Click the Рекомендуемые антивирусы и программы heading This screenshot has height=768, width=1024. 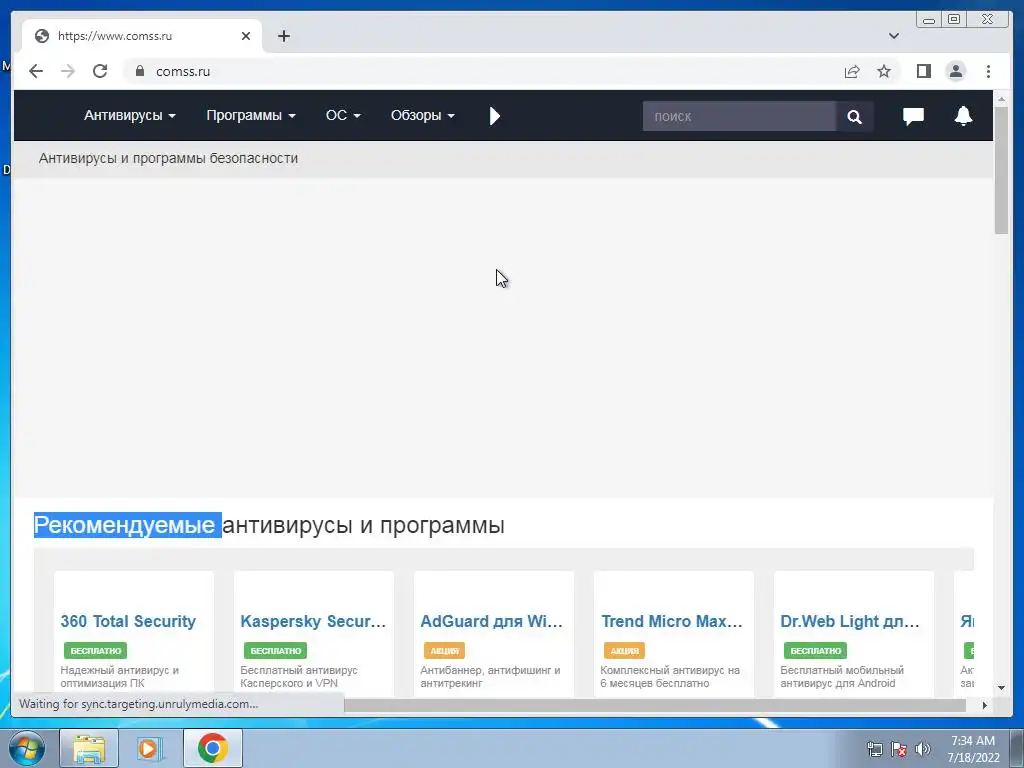(269, 525)
